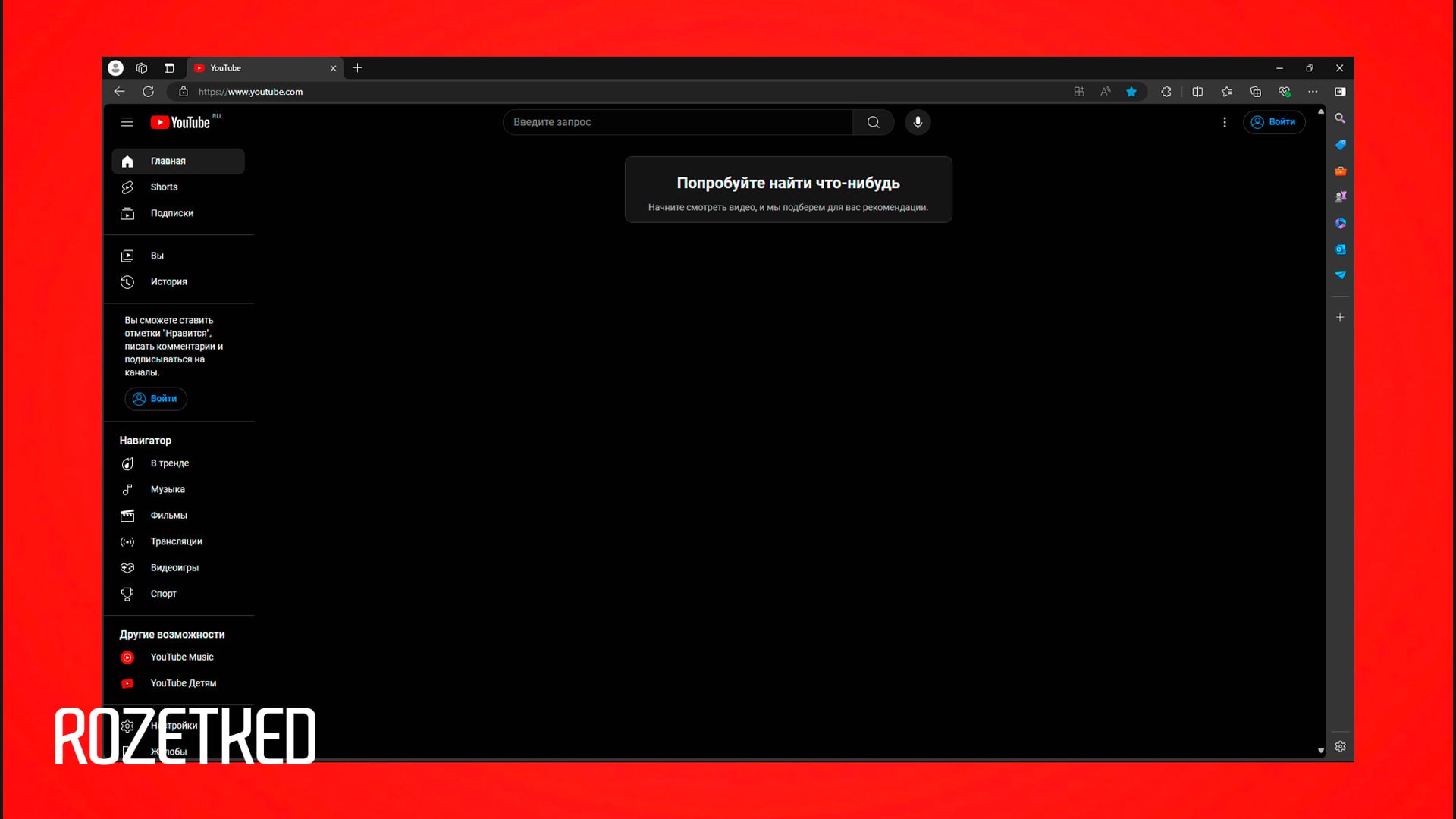Toggle split screen view icon
The height and width of the screenshot is (819, 1456).
(1197, 92)
